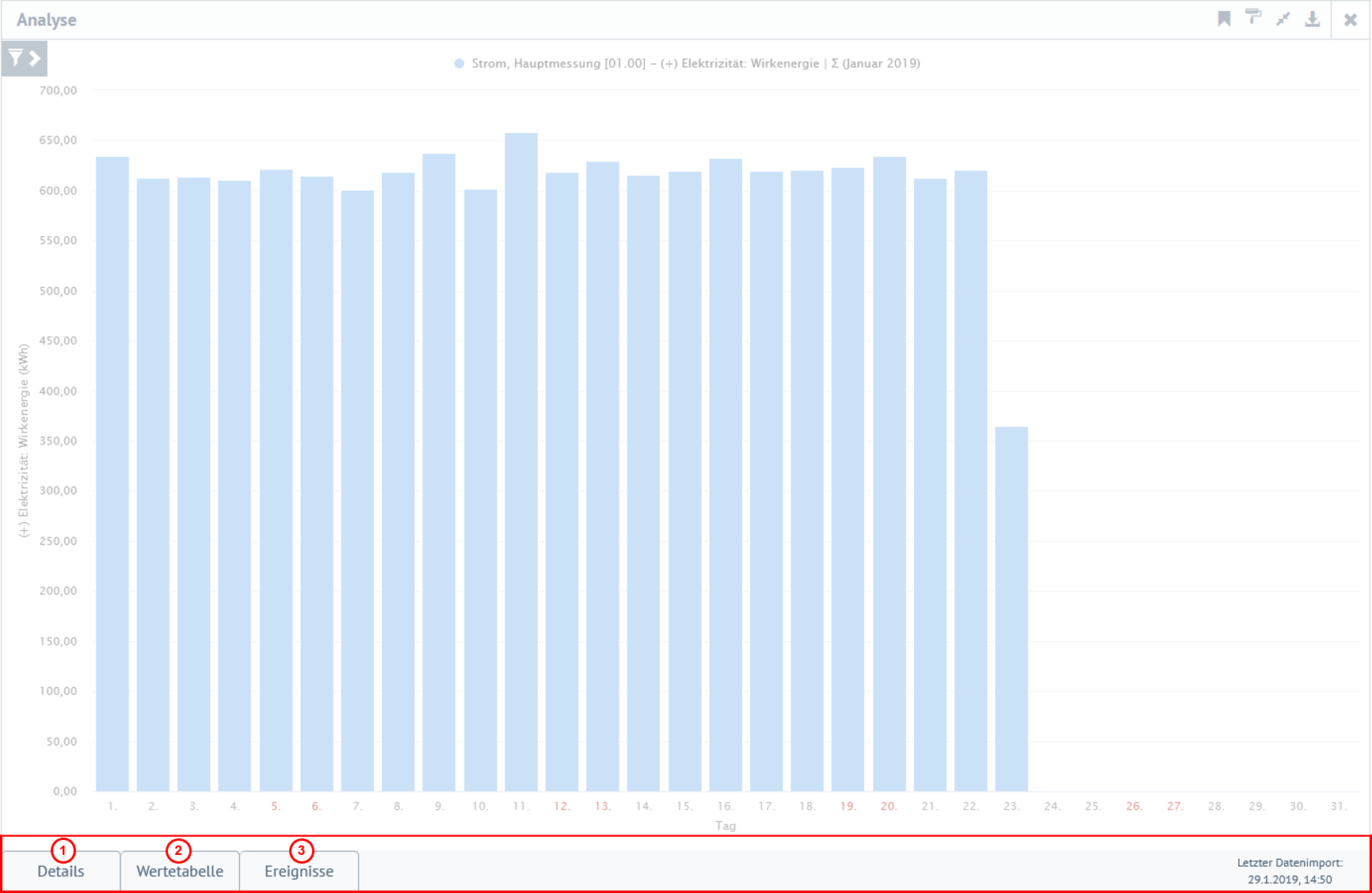The image size is (1372, 893).
Task: Click the bookmark icon in Analyse header
Action: (x=1224, y=19)
